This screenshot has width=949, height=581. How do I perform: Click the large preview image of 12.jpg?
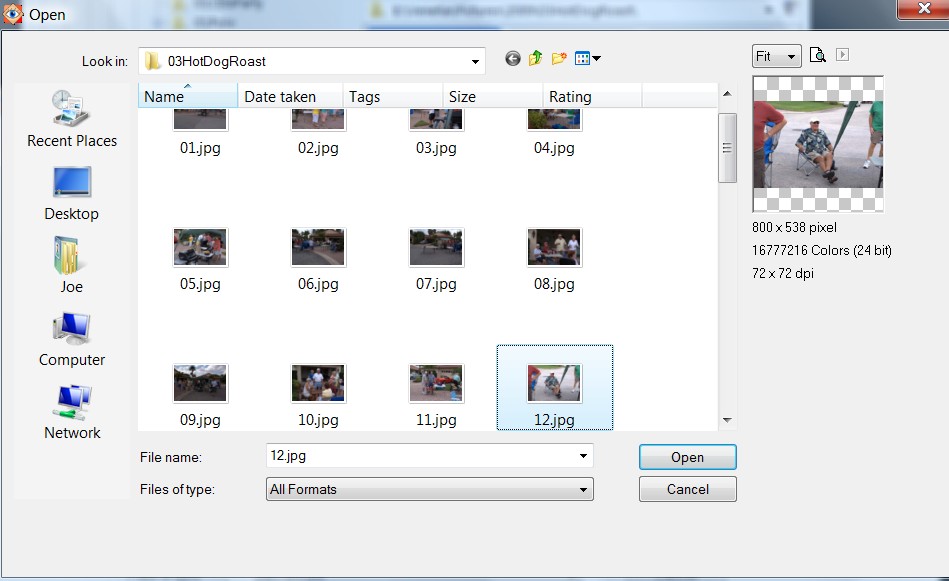click(818, 145)
